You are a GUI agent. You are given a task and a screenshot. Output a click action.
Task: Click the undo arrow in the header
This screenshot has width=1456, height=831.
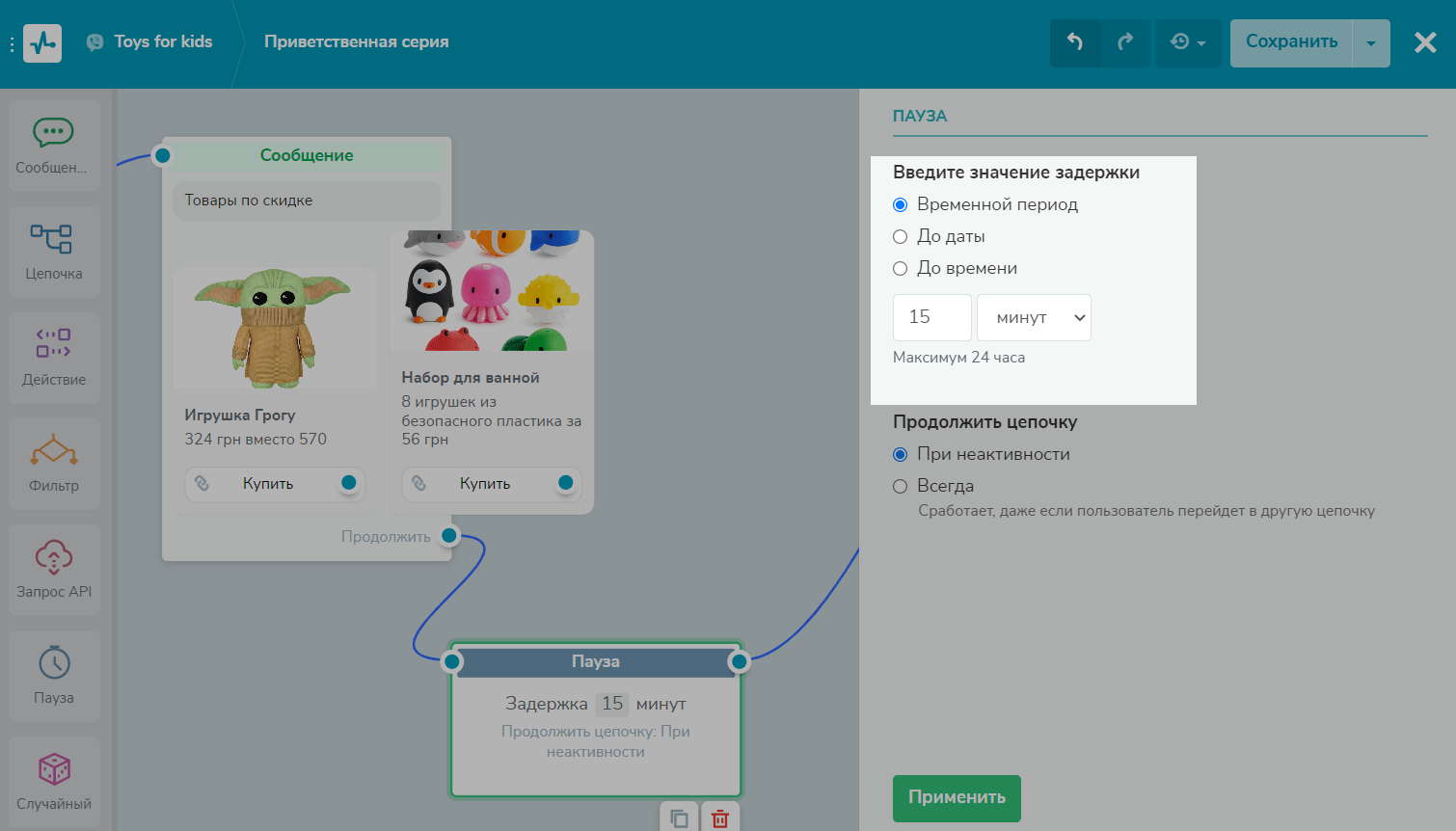click(x=1075, y=42)
